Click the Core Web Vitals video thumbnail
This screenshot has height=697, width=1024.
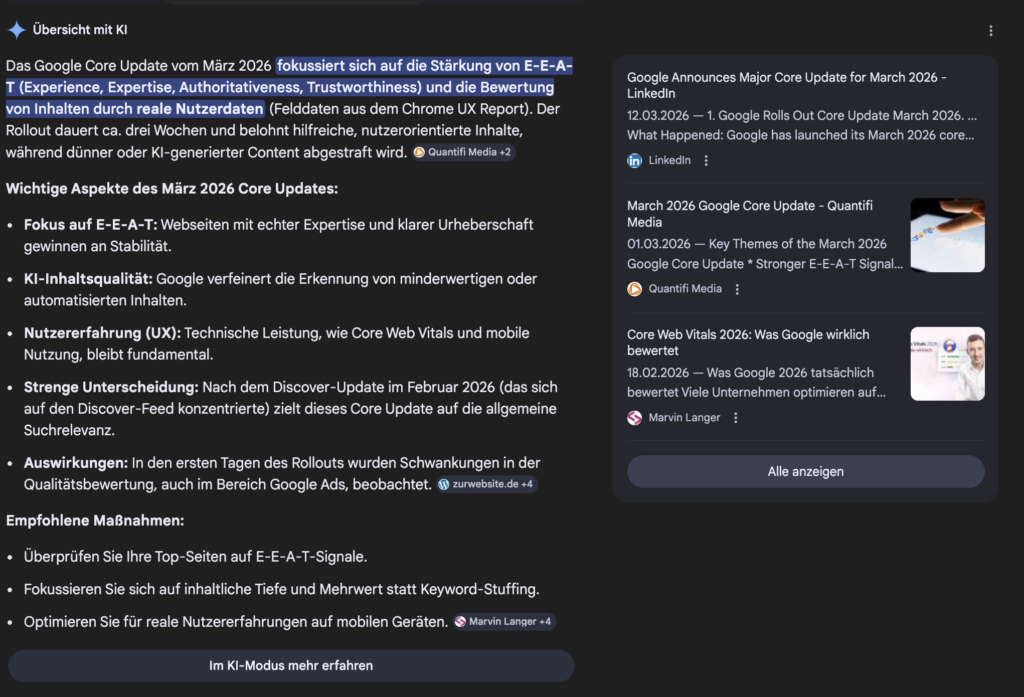coord(947,363)
